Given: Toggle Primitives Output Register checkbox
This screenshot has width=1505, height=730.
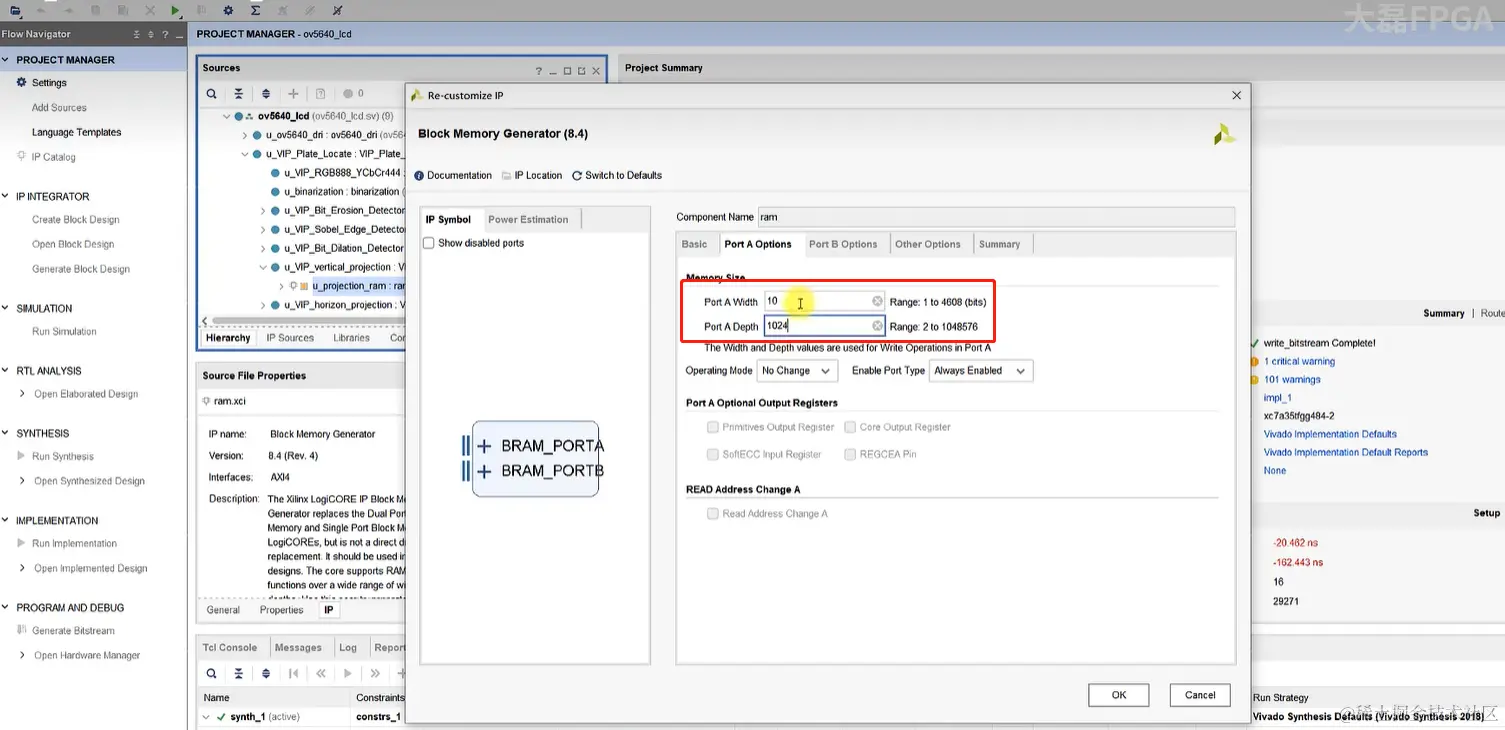Looking at the screenshot, I should pyautogui.click(x=713, y=427).
